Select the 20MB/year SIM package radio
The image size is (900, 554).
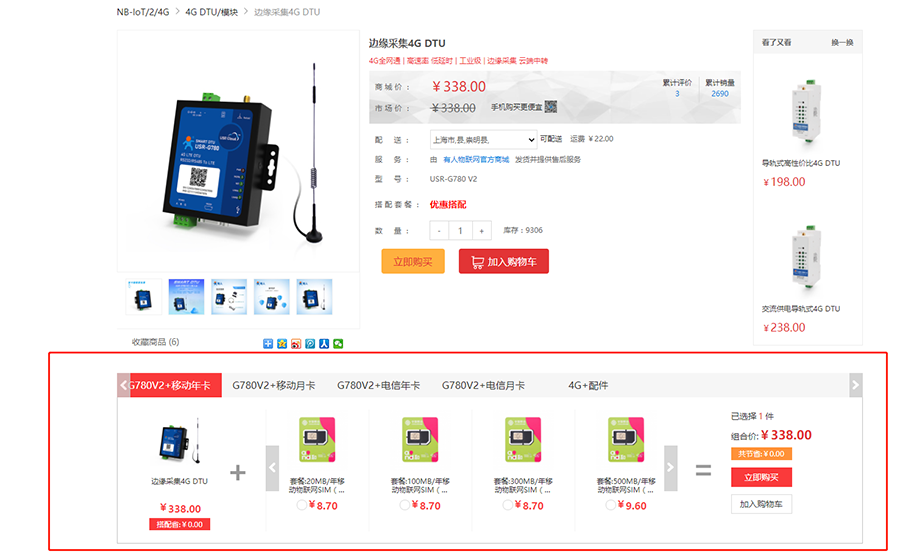pyautogui.click(x=302, y=505)
